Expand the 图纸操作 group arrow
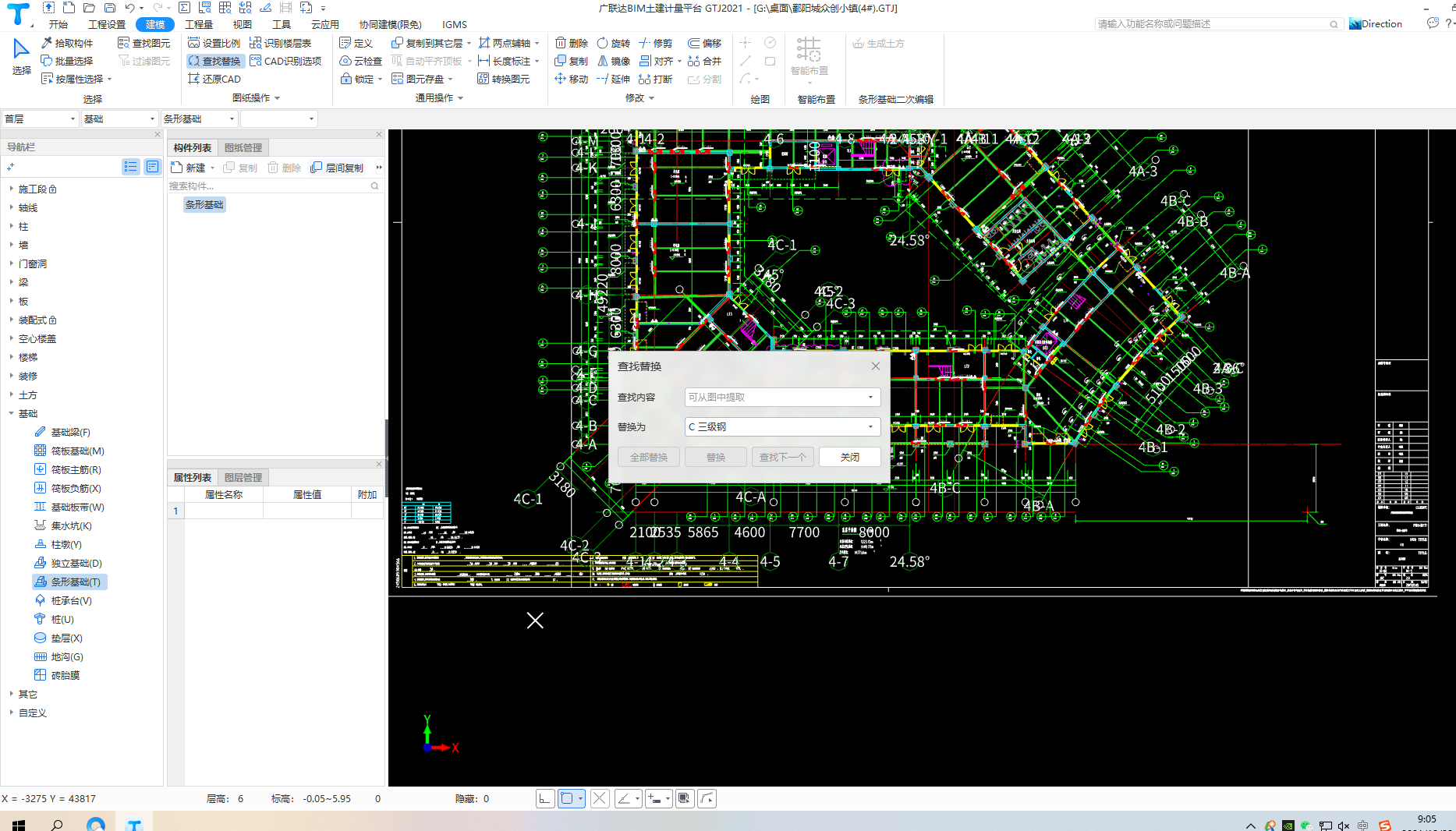Viewport: 1456px width, 831px height. coord(277,98)
